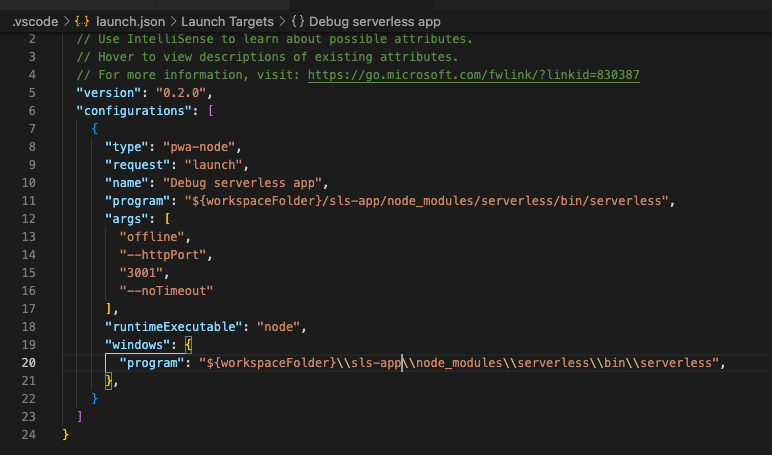The image size is (772, 455).
Task: Click the Launch Targets breadcrumb item
Action: (x=227, y=22)
